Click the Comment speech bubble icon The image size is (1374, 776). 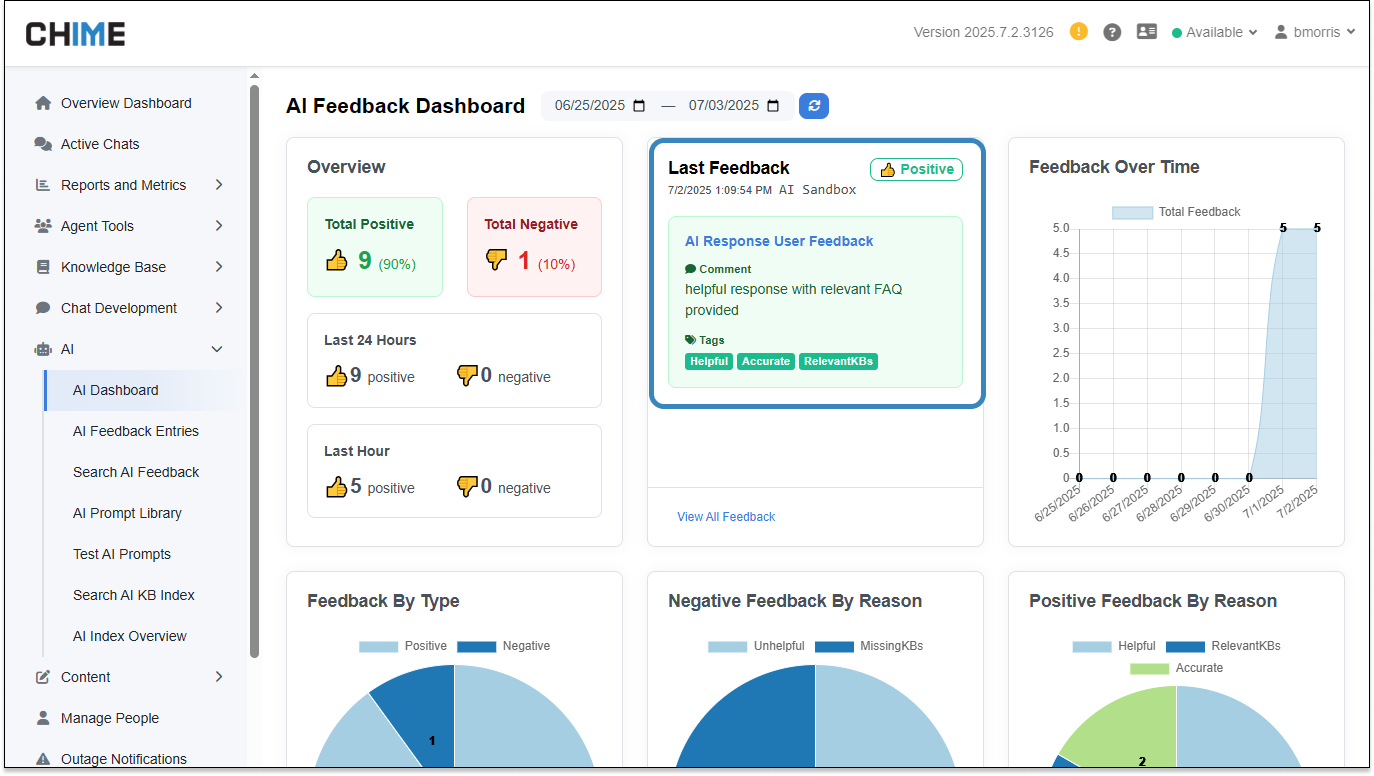(x=690, y=269)
